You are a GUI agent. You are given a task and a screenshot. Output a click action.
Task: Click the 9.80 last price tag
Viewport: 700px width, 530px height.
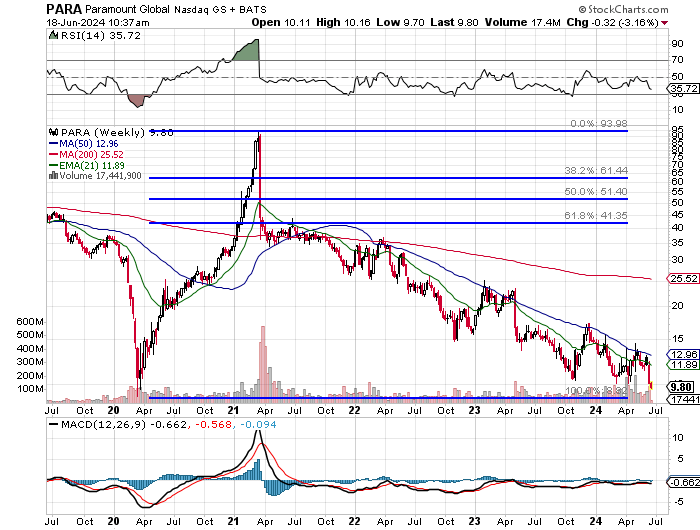(x=682, y=385)
